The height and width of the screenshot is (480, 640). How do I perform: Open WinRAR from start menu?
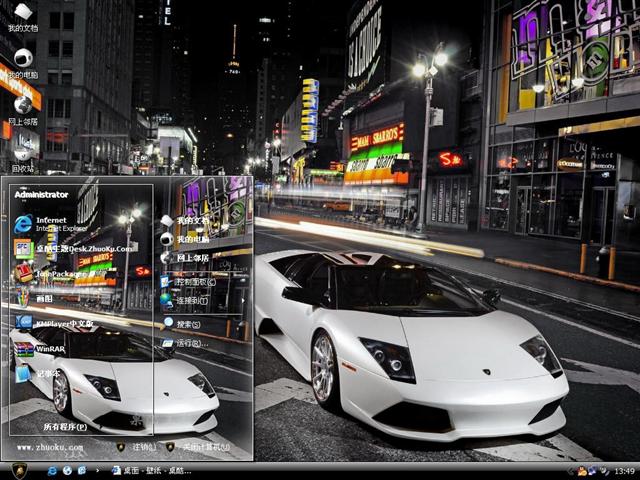point(40,349)
